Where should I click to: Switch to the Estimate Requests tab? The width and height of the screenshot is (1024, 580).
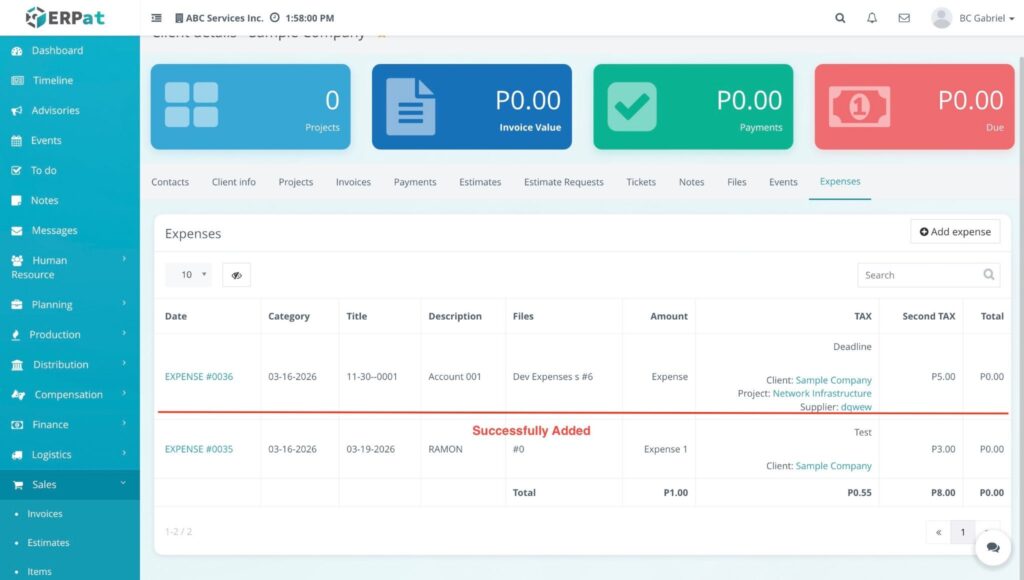pyautogui.click(x=563, y=182)
